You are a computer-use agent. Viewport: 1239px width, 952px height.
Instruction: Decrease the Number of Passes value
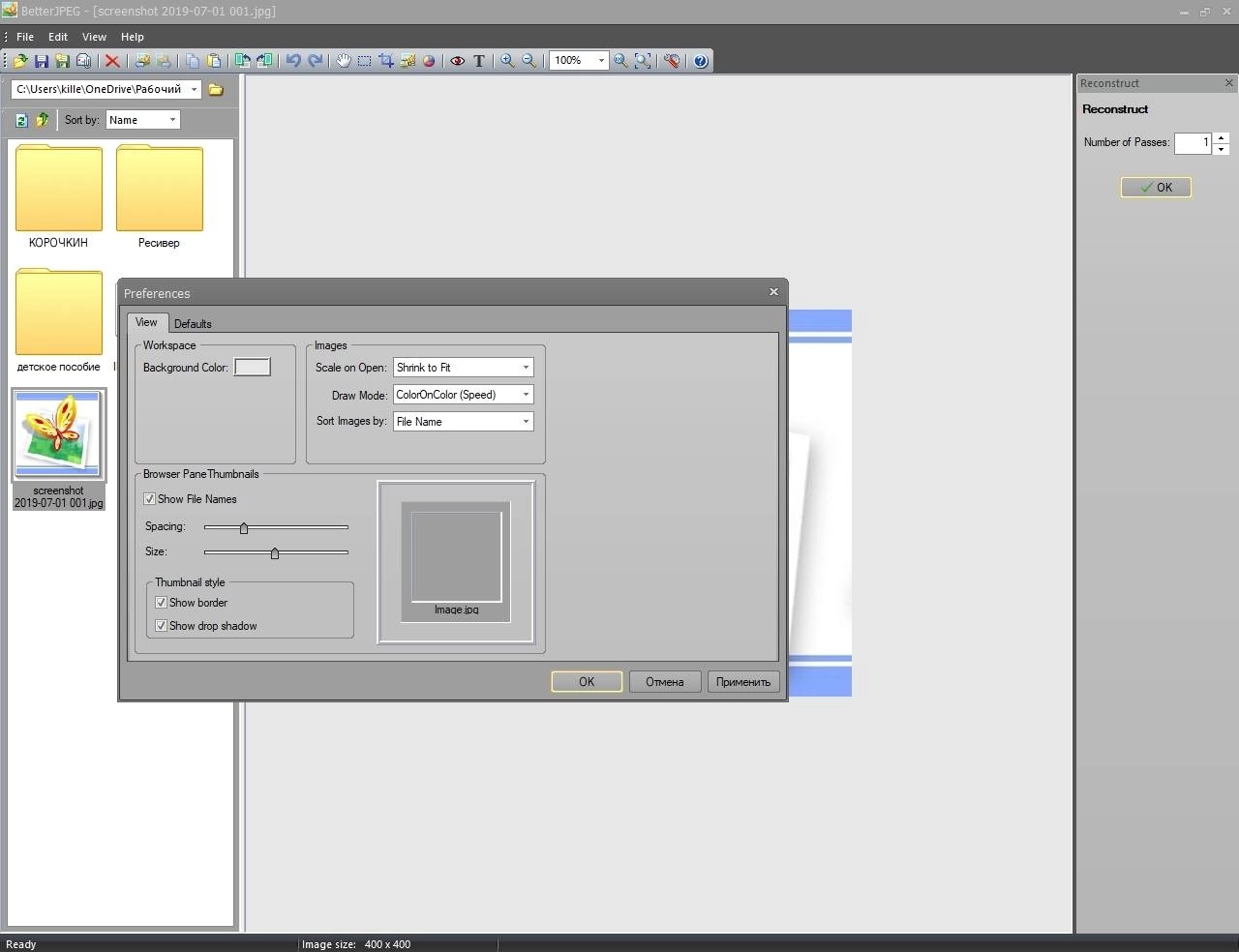point(1222,149)
